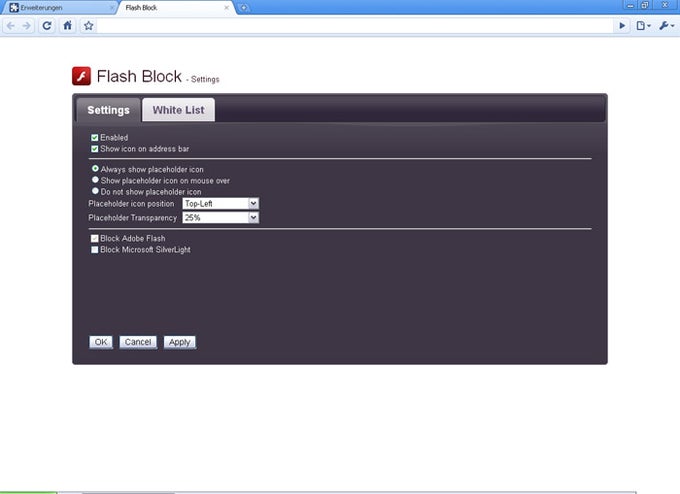Viewport: 680px width, 494px height.
Task: Click the browser forward arrow
Action: point(27,26)
